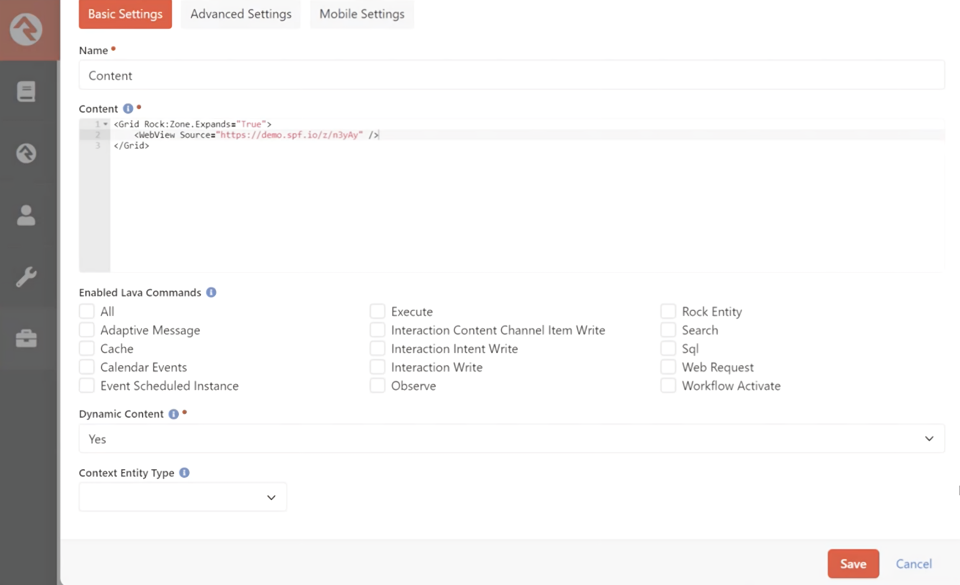
Task: Switch to Mobile Settings tab
Action: point(362,14)
